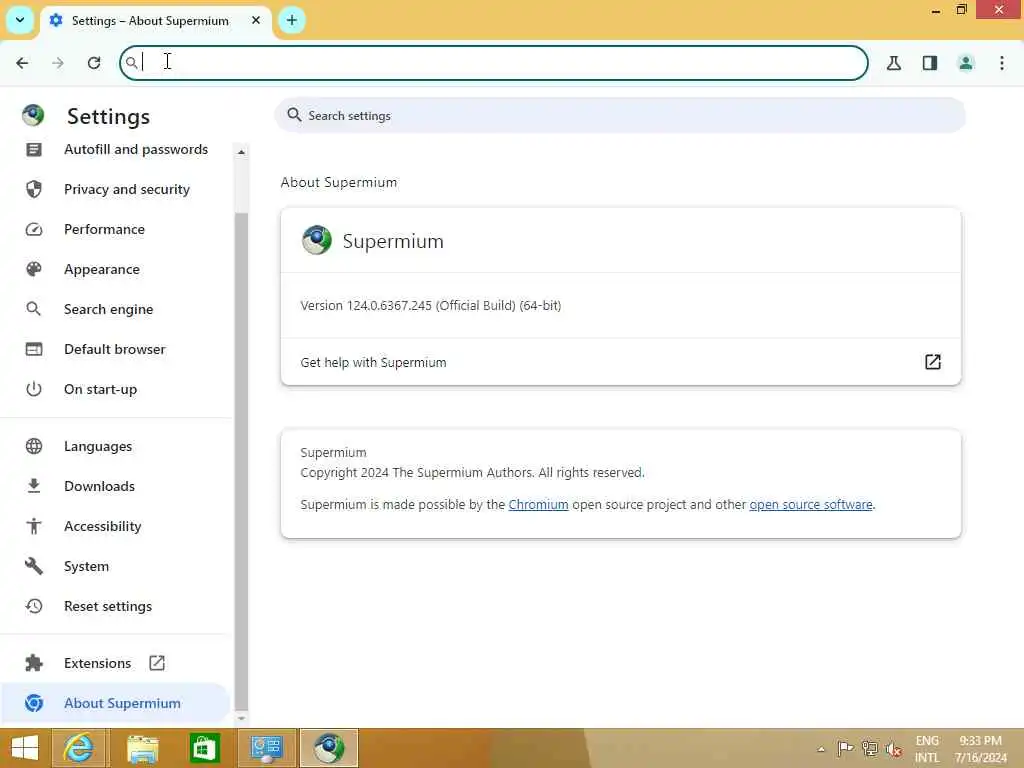This screenshot has width=1024, height=768.
Task: Select About Supermium in sidebar
Action: point(116,703)
